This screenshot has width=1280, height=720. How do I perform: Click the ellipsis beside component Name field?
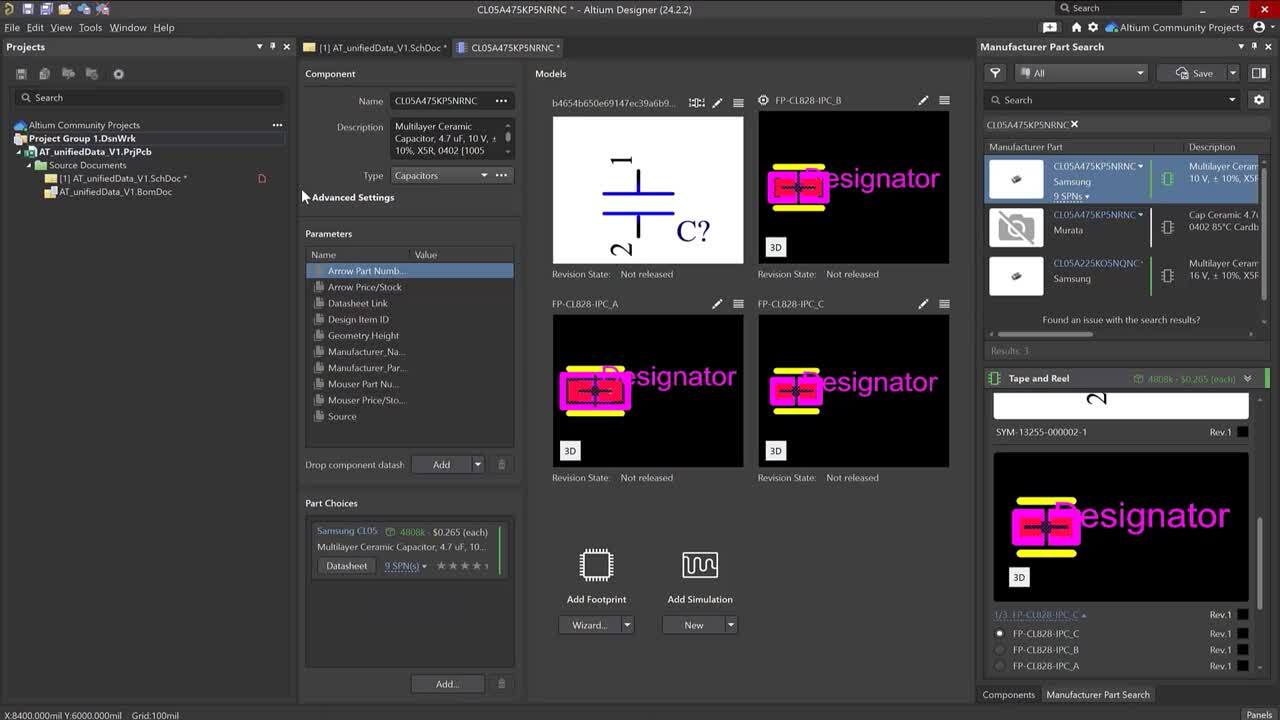tap(501, 101)
